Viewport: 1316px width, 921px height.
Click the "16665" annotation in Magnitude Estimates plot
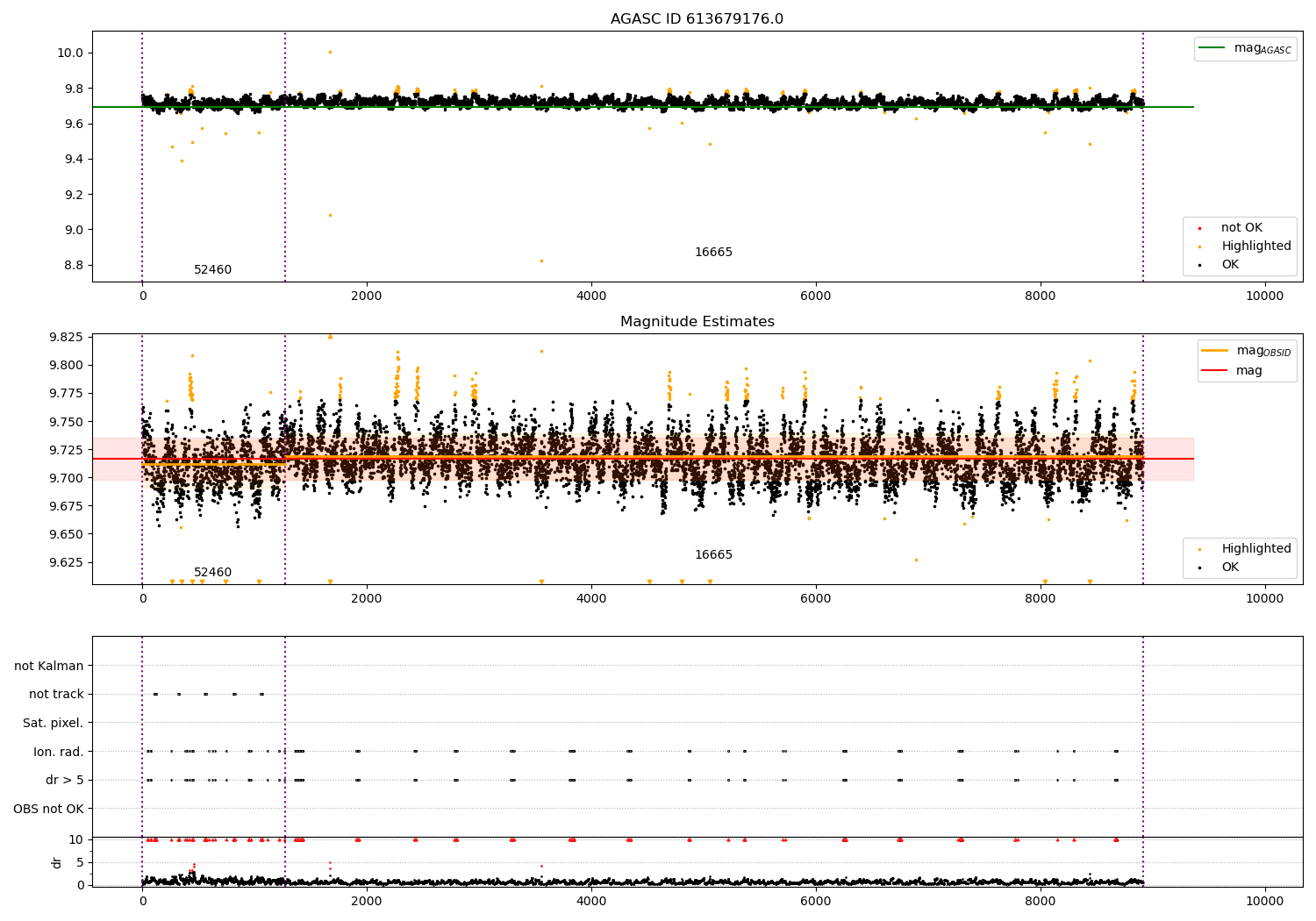[713, 555]
